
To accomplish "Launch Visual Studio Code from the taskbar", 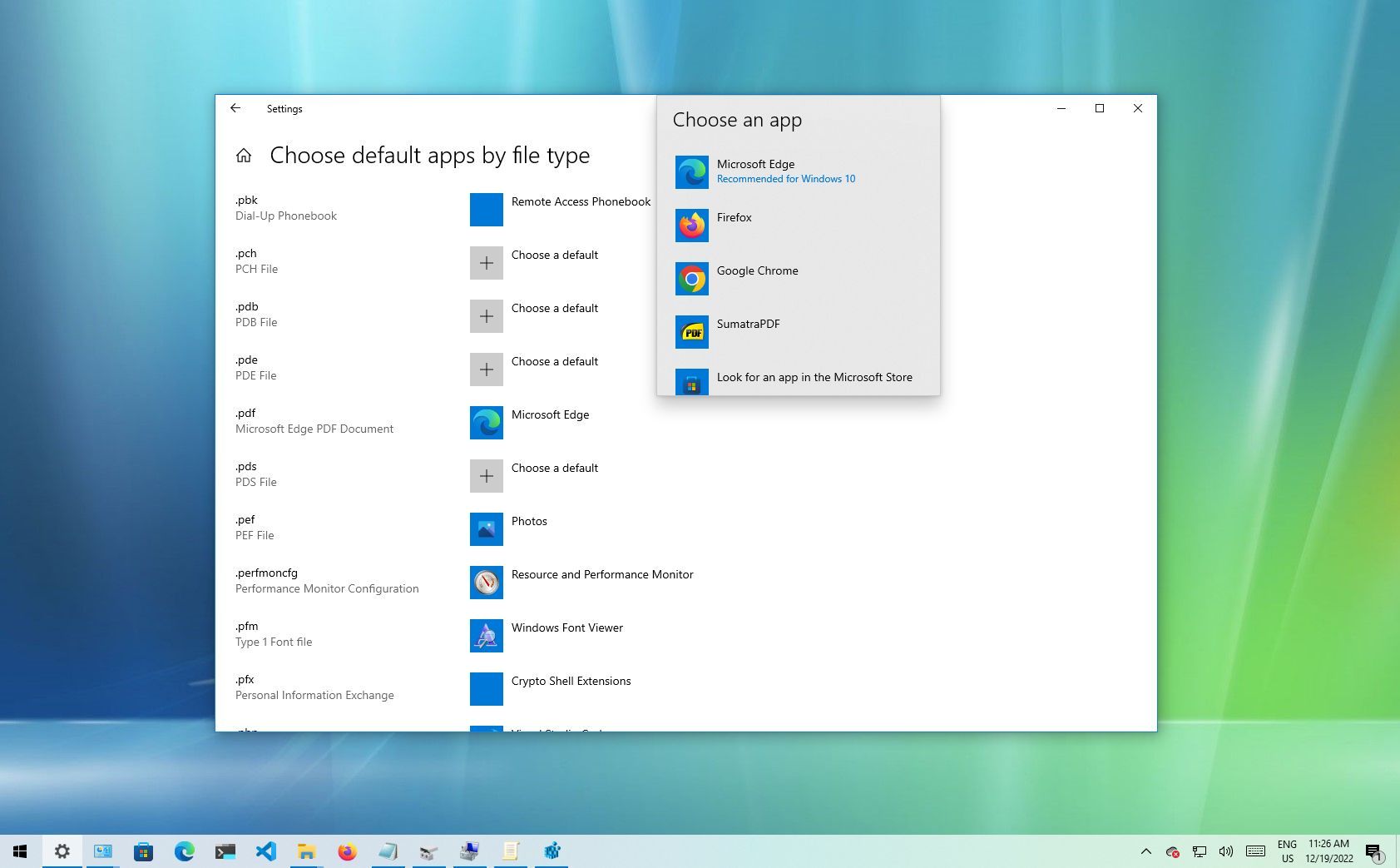I will point(266,851).
